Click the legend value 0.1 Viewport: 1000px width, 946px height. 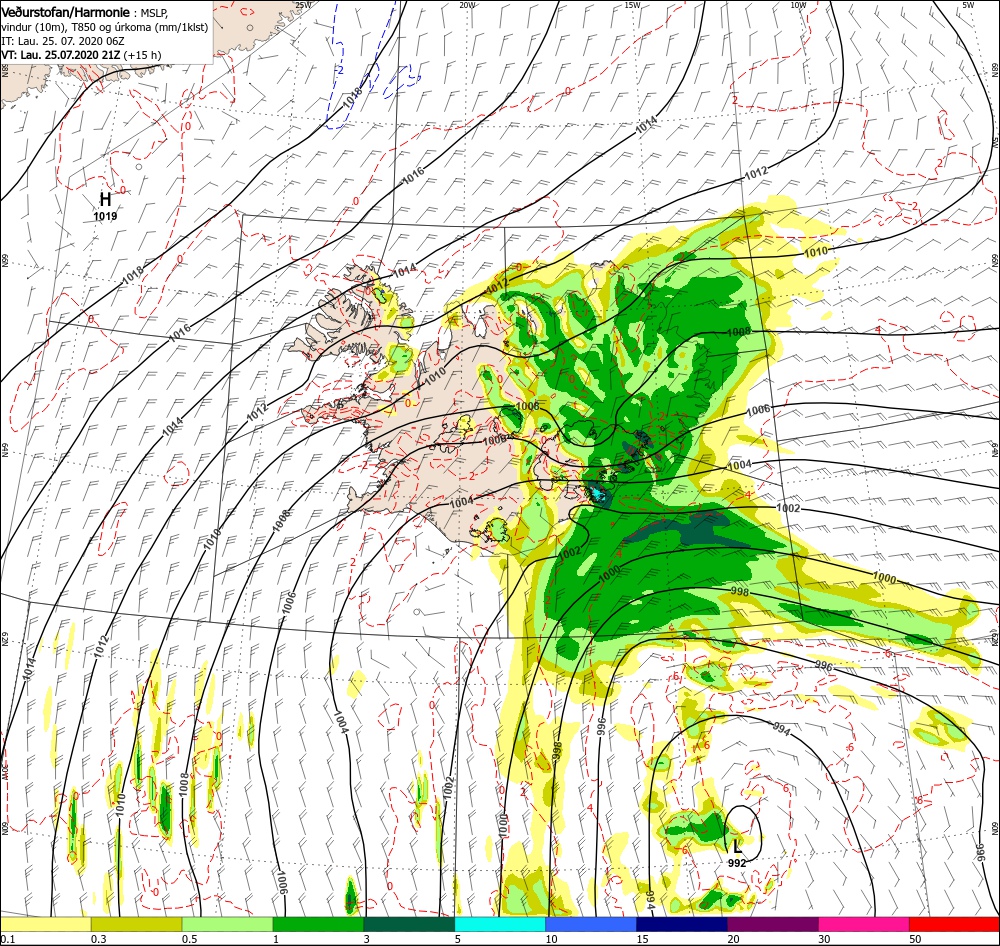pyautogui.click(x=7, y=939)
